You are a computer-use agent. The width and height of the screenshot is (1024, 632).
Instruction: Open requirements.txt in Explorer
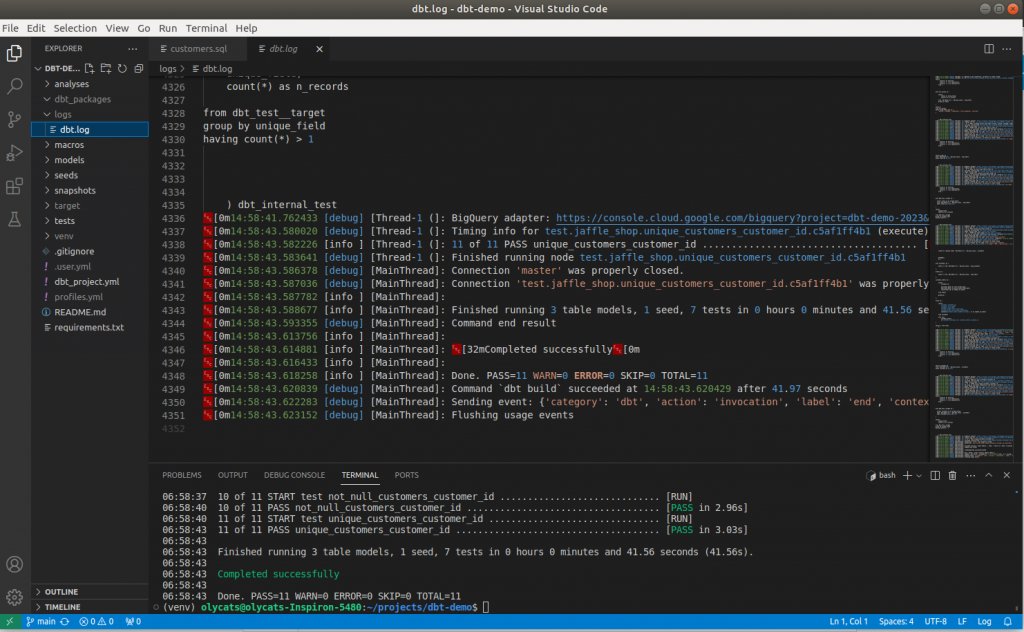pos(90,328)
